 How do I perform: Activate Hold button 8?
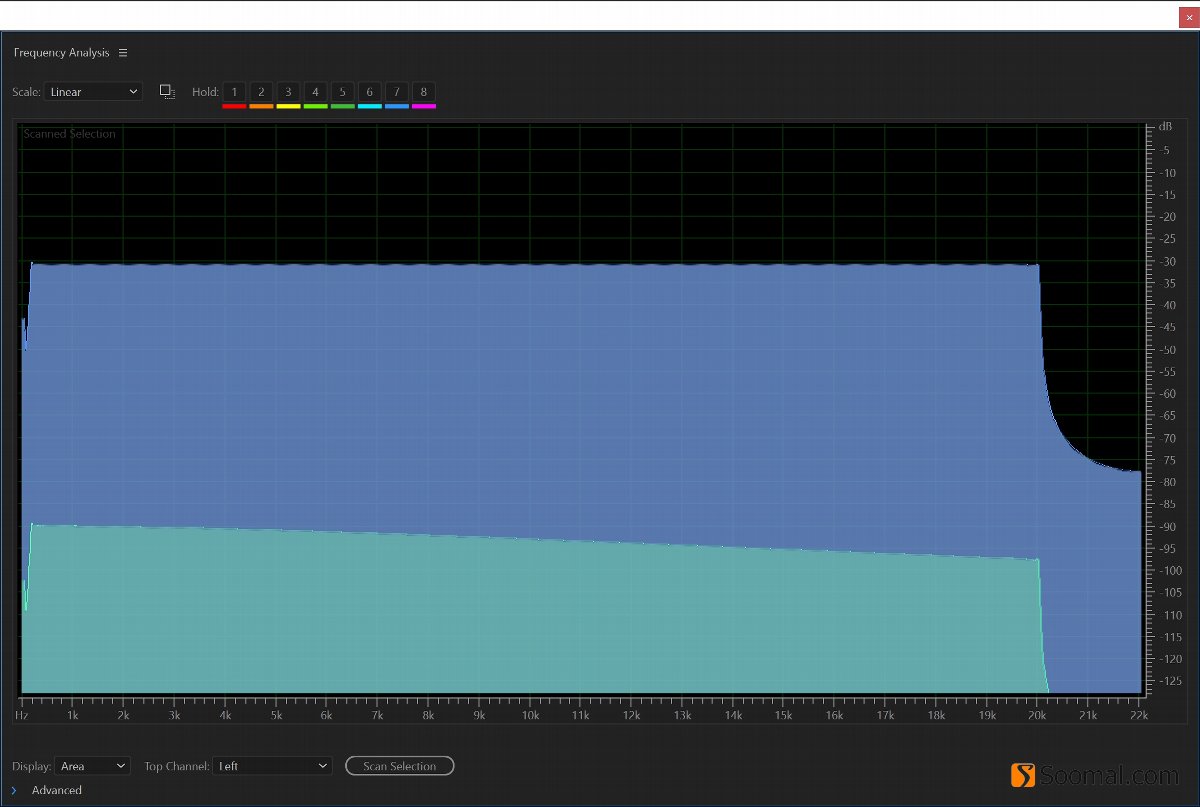424,92
